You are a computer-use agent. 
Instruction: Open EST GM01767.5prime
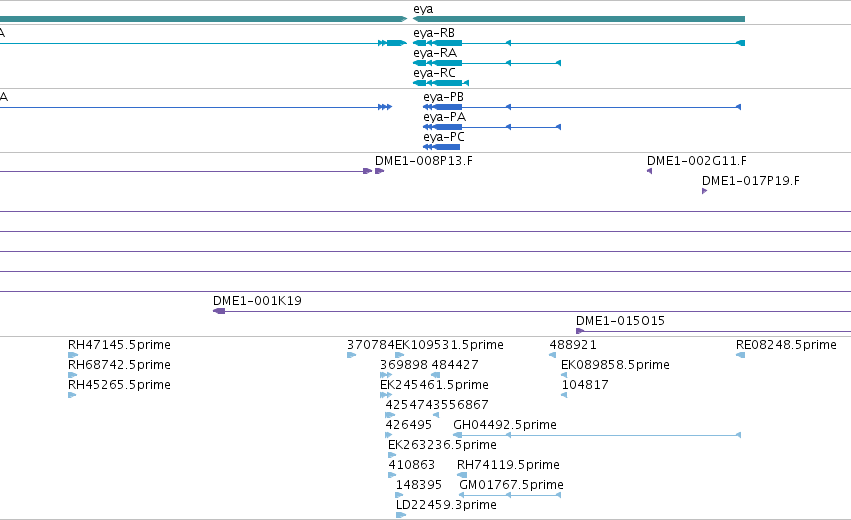511,485
